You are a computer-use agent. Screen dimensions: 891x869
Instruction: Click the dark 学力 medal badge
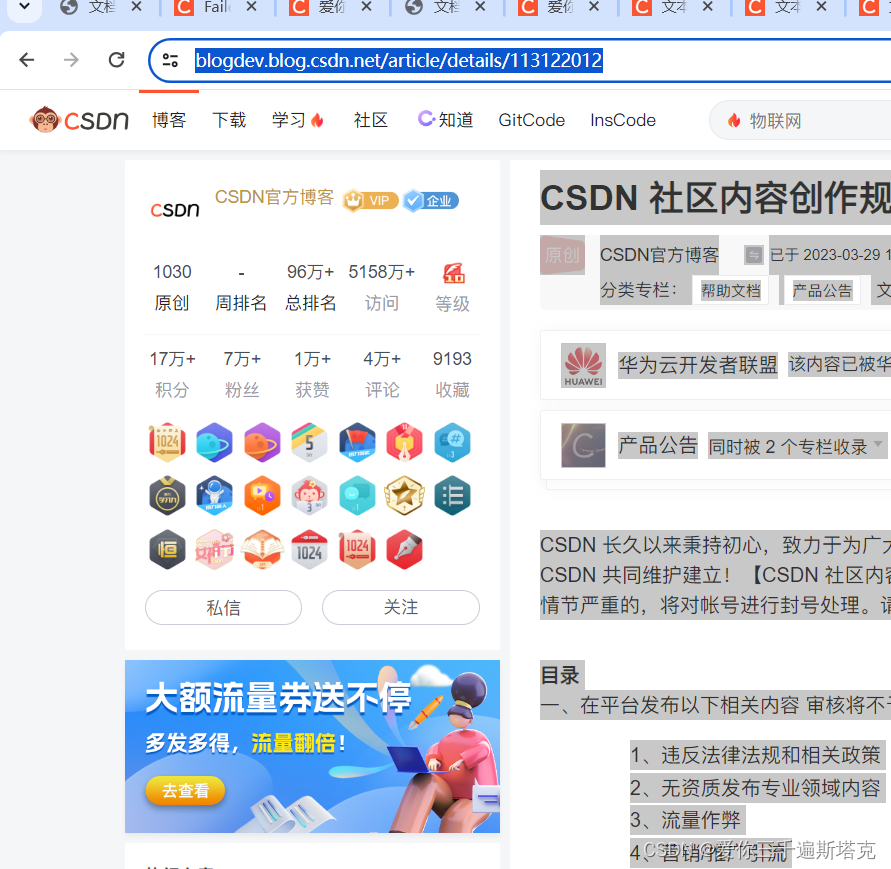pos(168,496)
